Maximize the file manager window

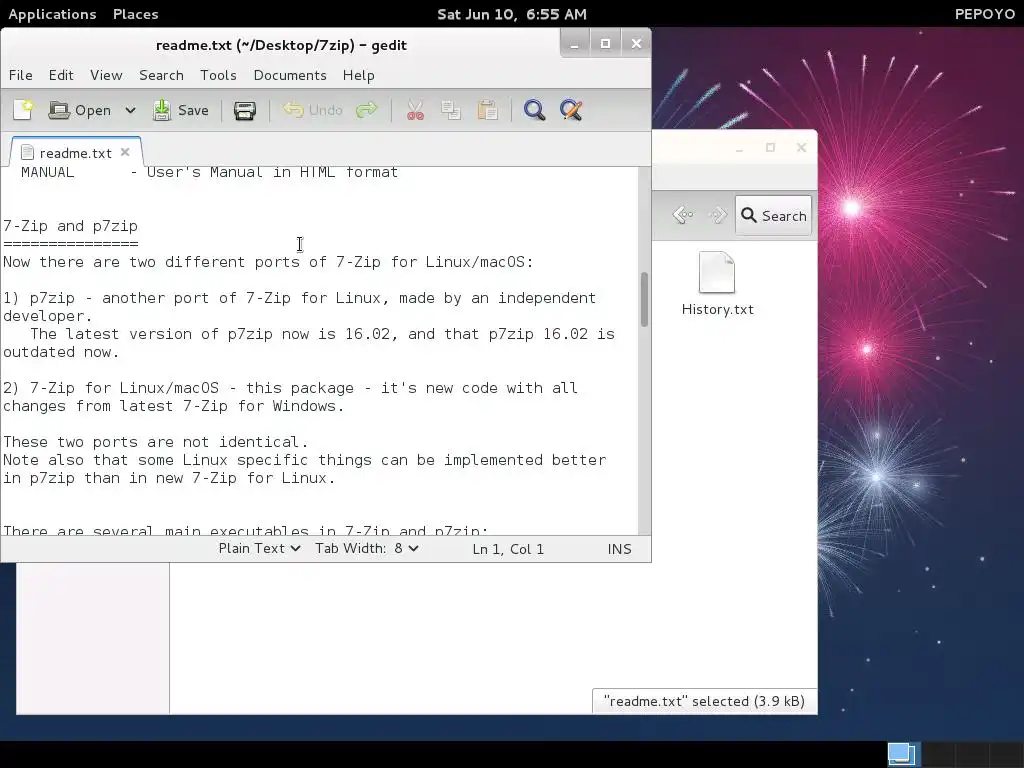(771, 148)
